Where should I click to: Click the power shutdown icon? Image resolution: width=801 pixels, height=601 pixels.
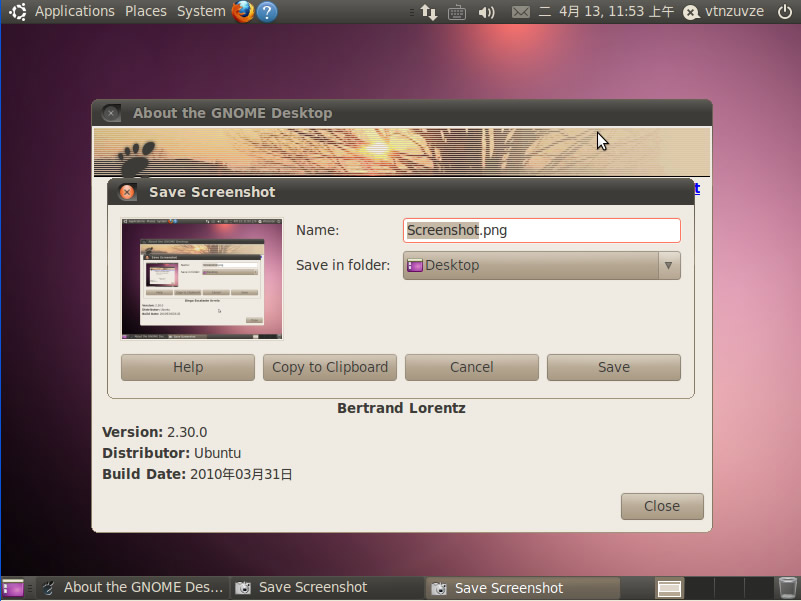click(x=785, y=11)
